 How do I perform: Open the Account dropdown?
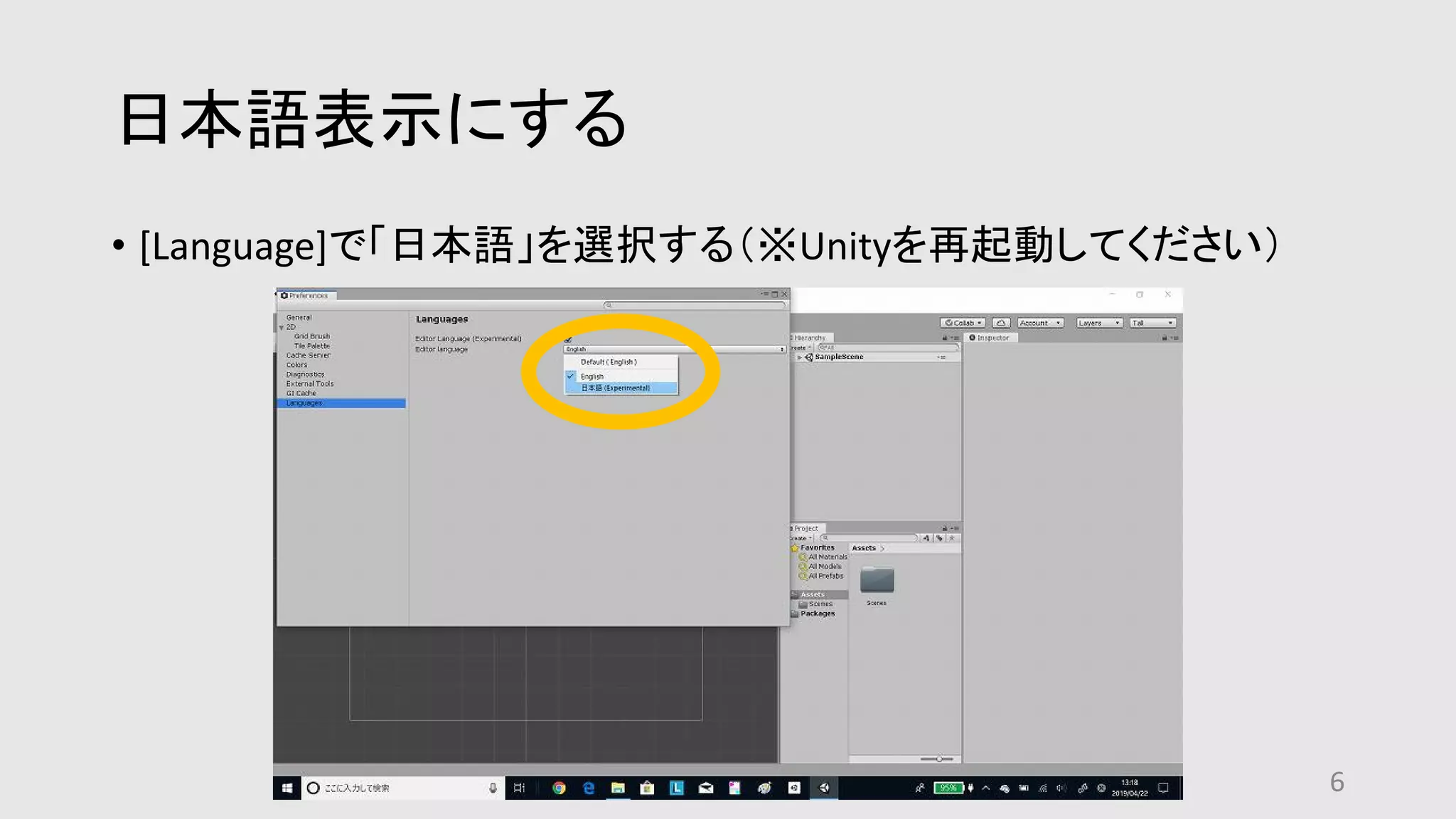tap(1040, 323)
